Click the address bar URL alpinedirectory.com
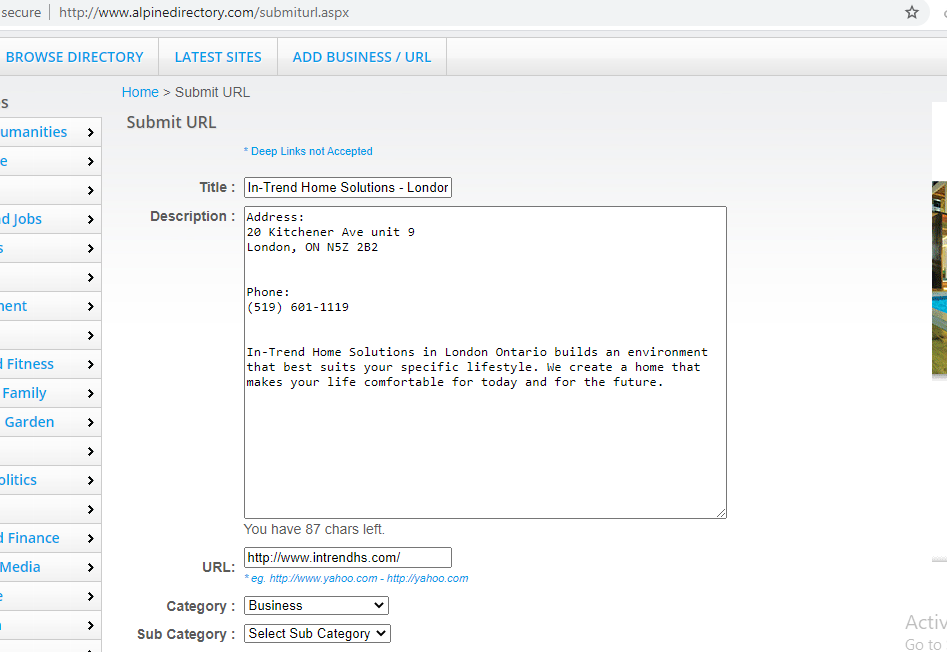Screen dimensions: 947x652 (x=204, y=12)
